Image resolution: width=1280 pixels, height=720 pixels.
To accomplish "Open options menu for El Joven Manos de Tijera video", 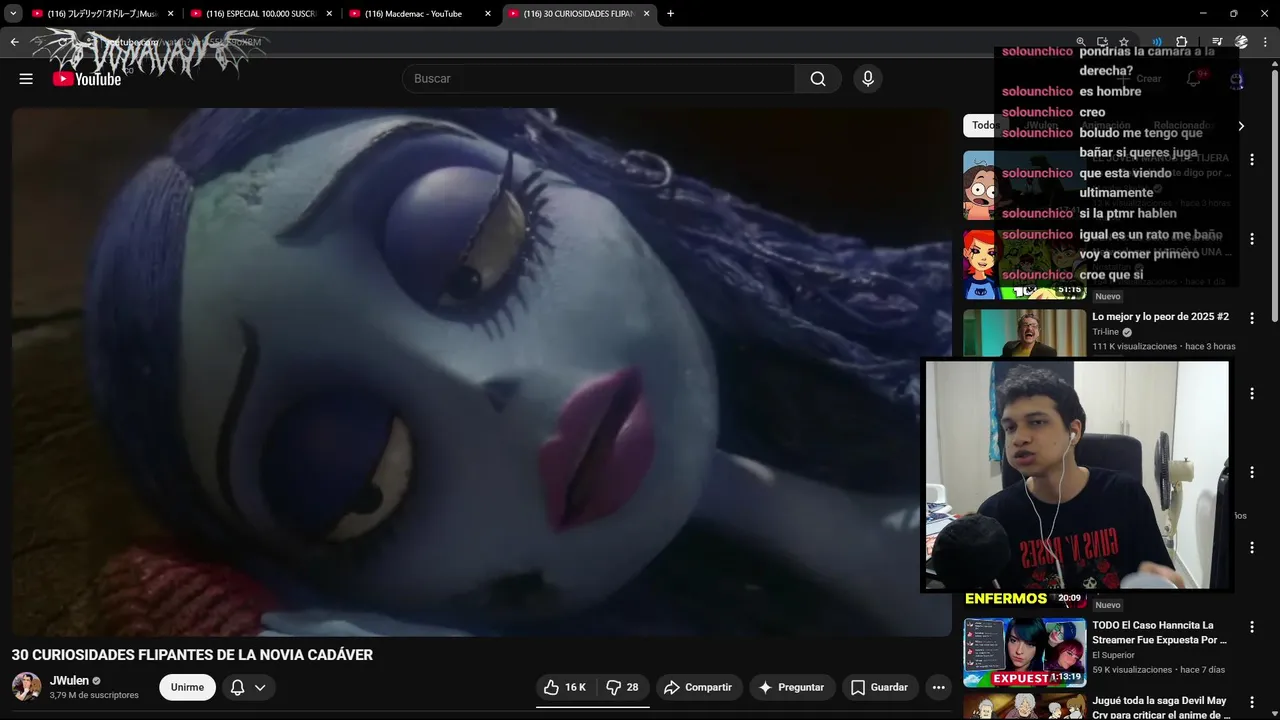I will point(1251,160).
